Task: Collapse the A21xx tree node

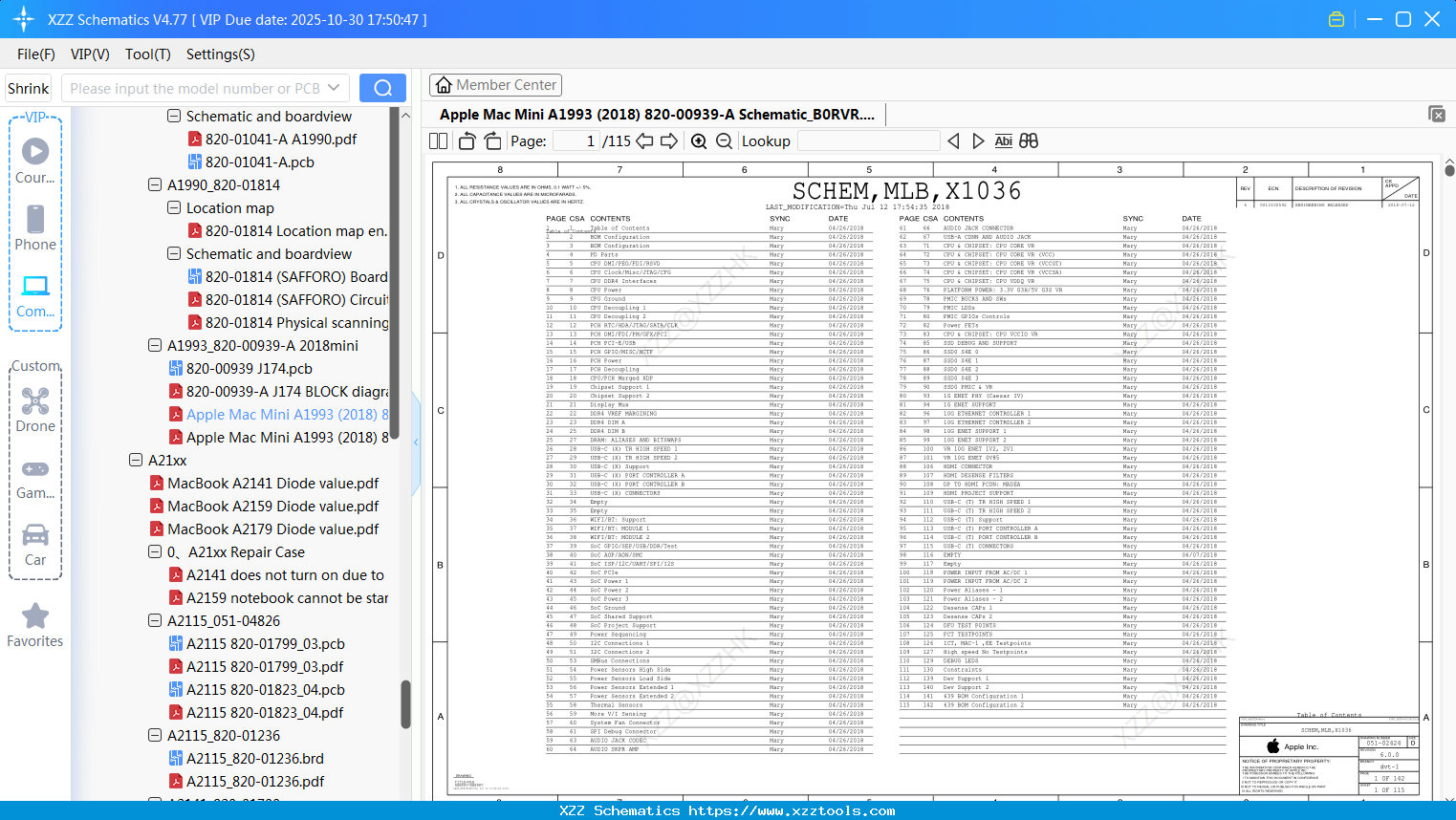Action: 136,461
